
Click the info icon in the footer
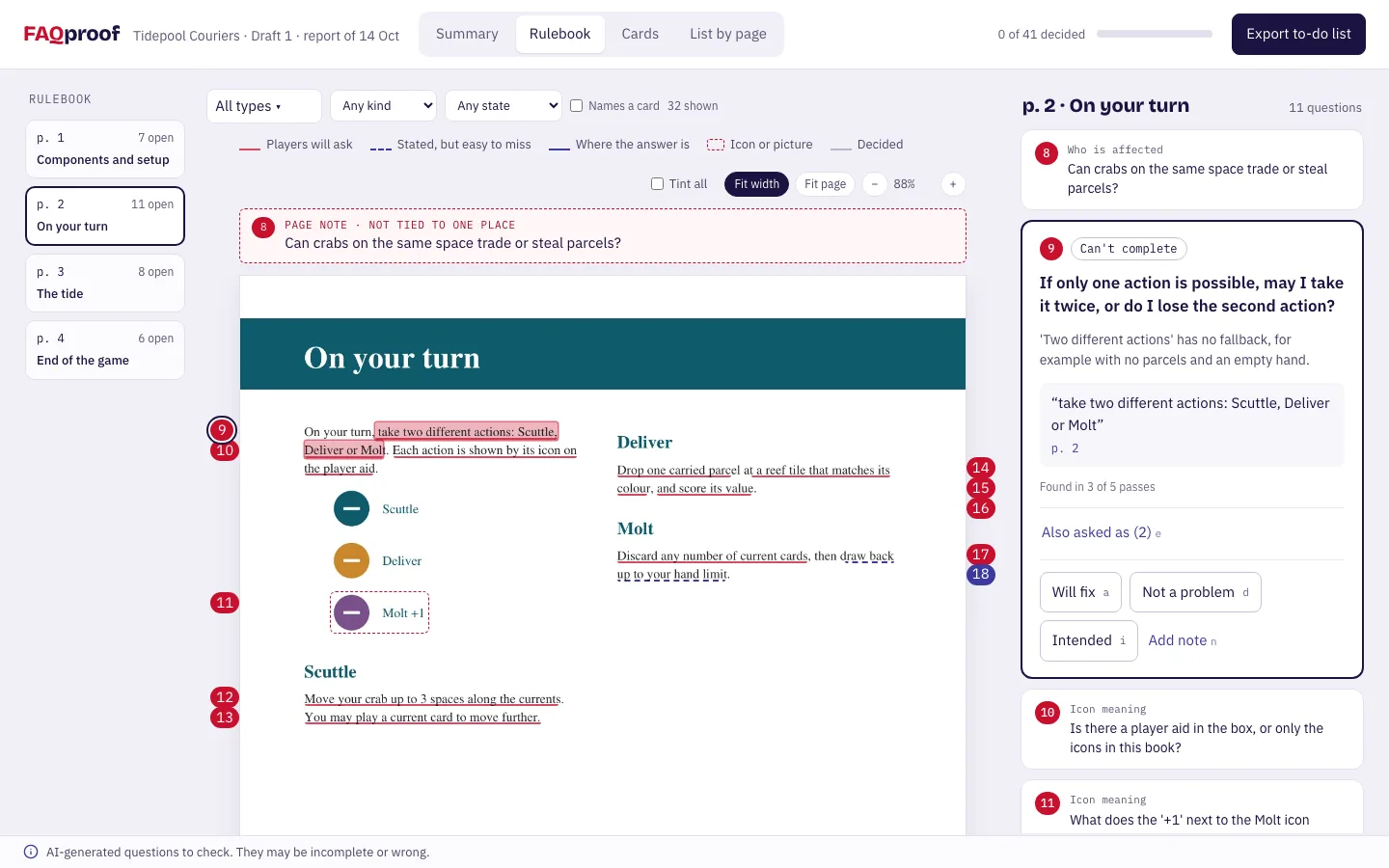31,852
